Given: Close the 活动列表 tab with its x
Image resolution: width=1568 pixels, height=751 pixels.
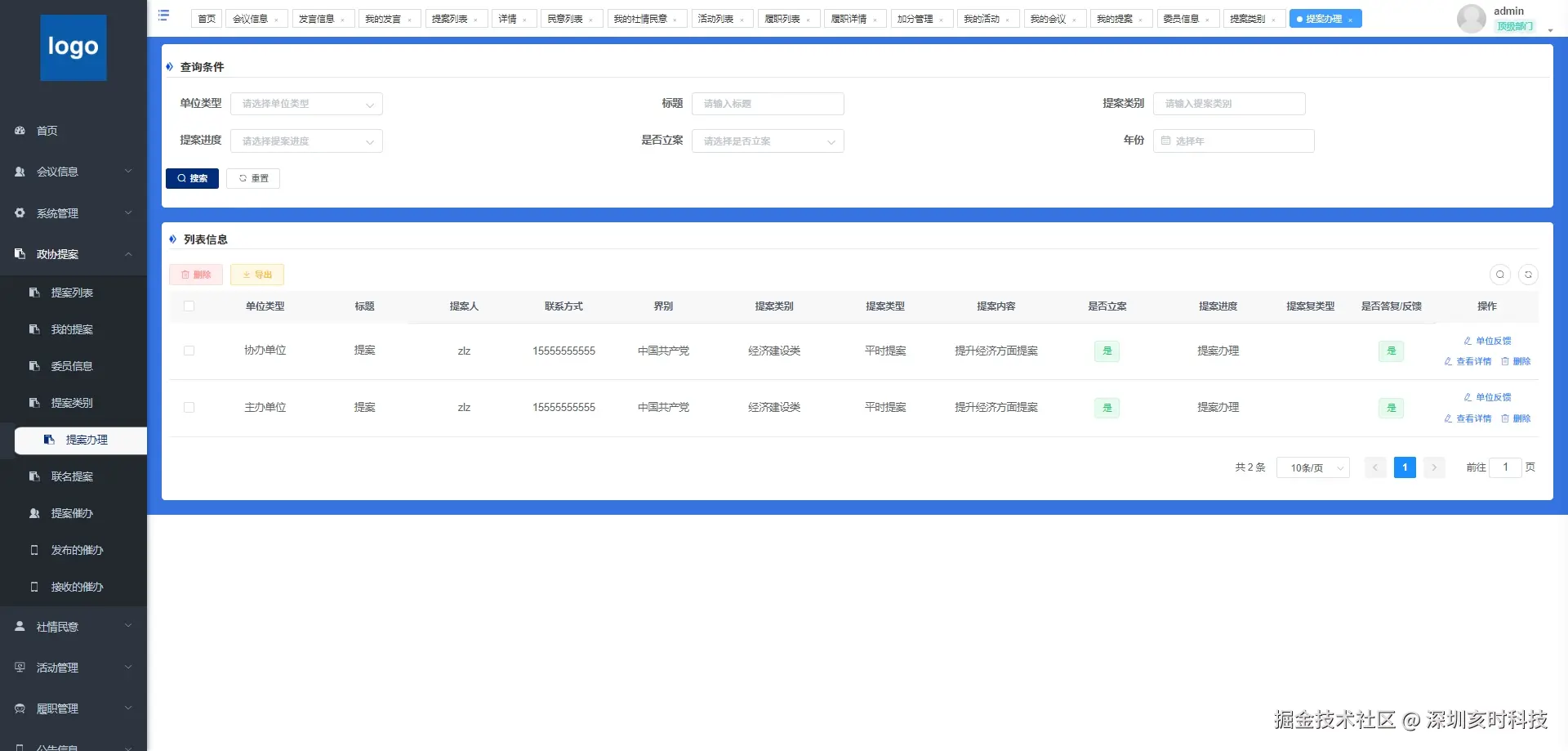Looking at the screenshot, I should coord(742,20).
